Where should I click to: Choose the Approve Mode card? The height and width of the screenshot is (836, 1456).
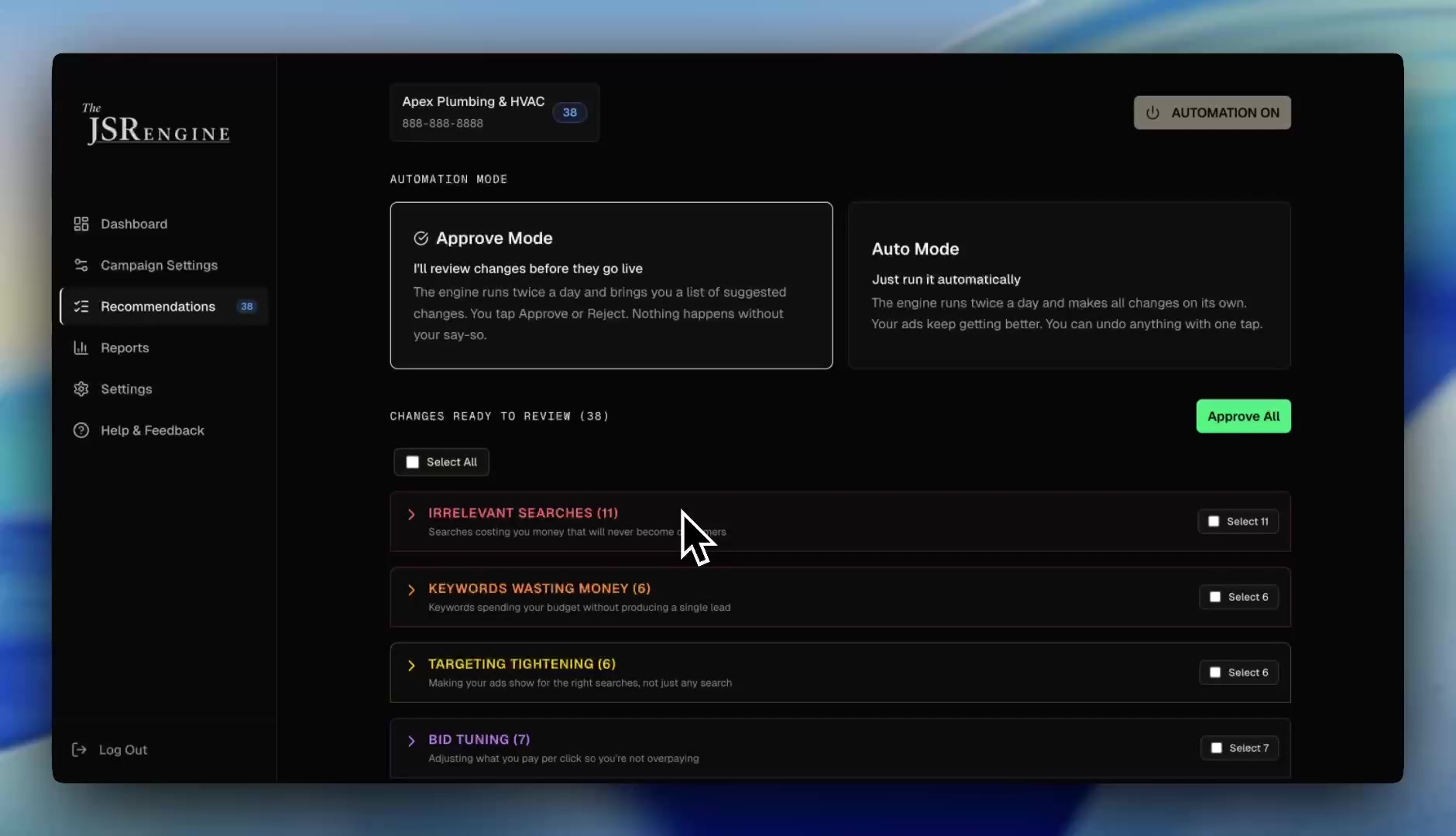611,286
